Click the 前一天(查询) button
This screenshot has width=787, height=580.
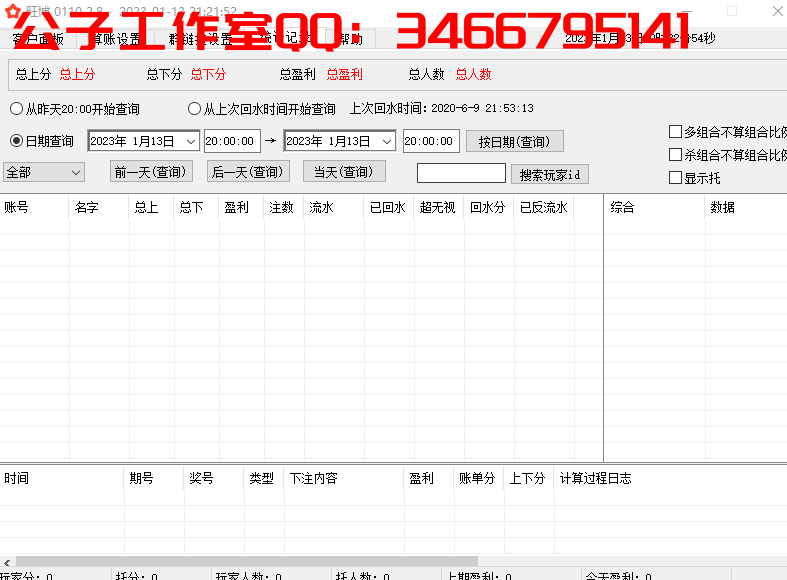click(x=151, y=172)
